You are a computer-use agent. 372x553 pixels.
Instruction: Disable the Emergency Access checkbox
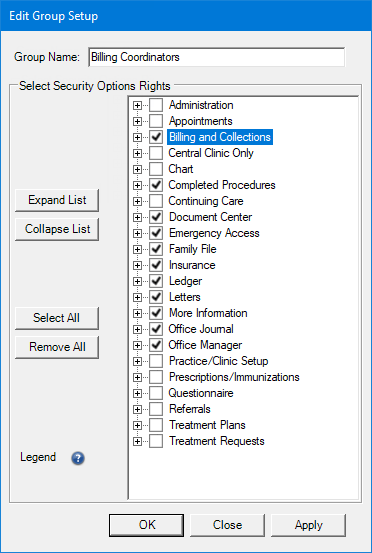[x=156, y=233]
